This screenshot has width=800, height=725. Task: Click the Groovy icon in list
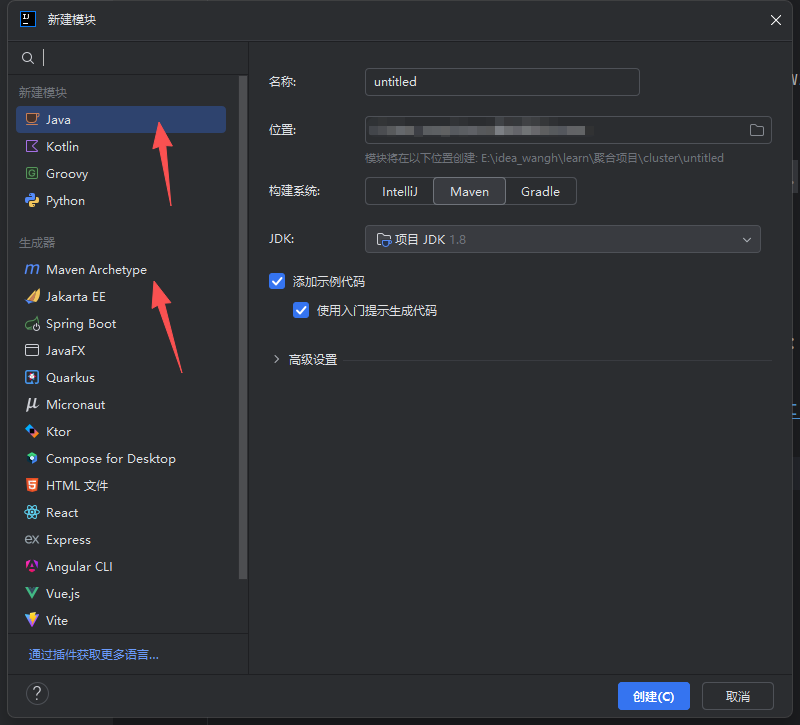pyautogui.click(x=32, y=173)
